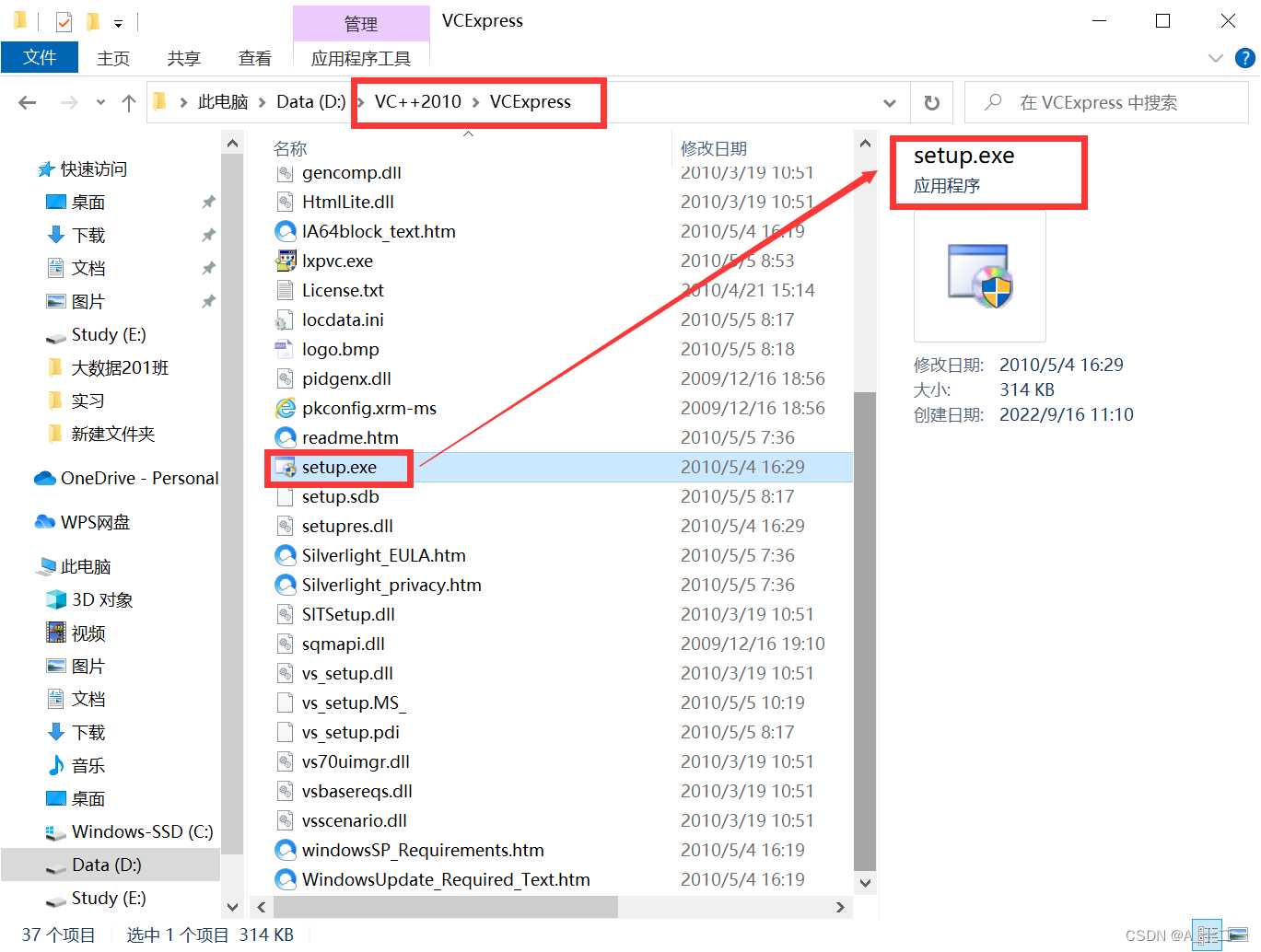The width and height of the screenshot is (1261, 952).
Task: Select the HtmlLite.dll file
Action: (348, 202)
